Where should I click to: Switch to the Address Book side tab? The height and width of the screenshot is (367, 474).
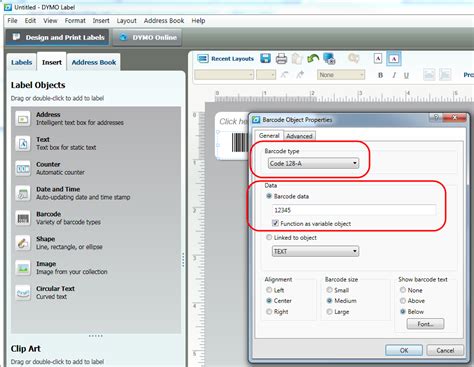[94, 62]
